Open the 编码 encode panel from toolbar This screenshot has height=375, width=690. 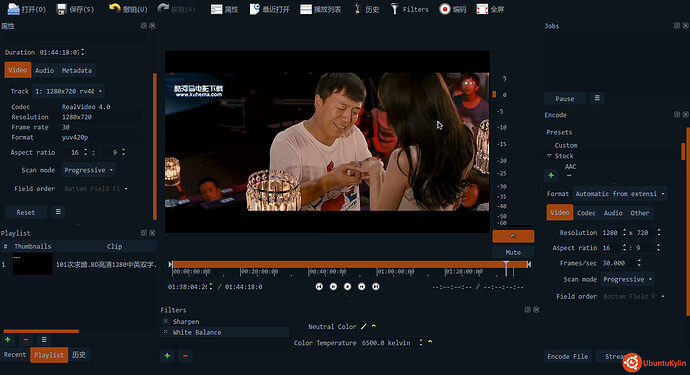click(453, 9)
